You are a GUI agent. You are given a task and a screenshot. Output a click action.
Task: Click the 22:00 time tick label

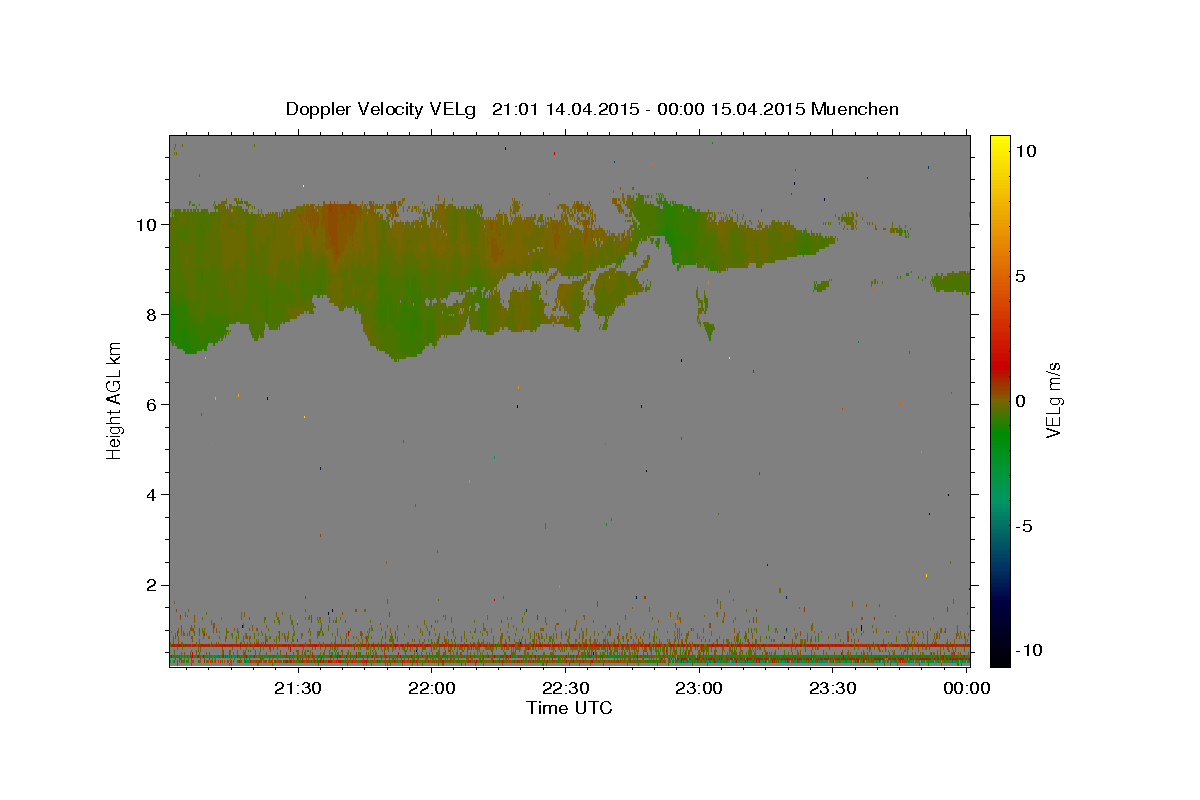click(x=432, y=688)
